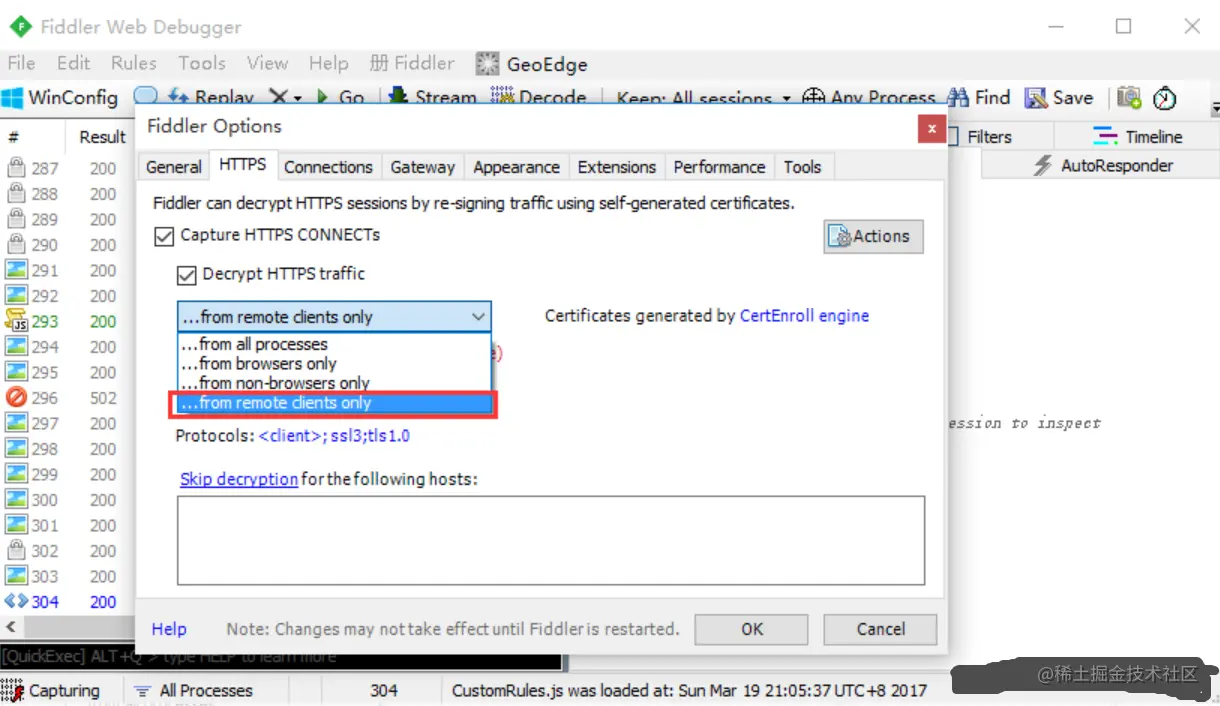Select the JS script icon on session 293
This screenshot has height=706, width=1220.
(16, 321)
